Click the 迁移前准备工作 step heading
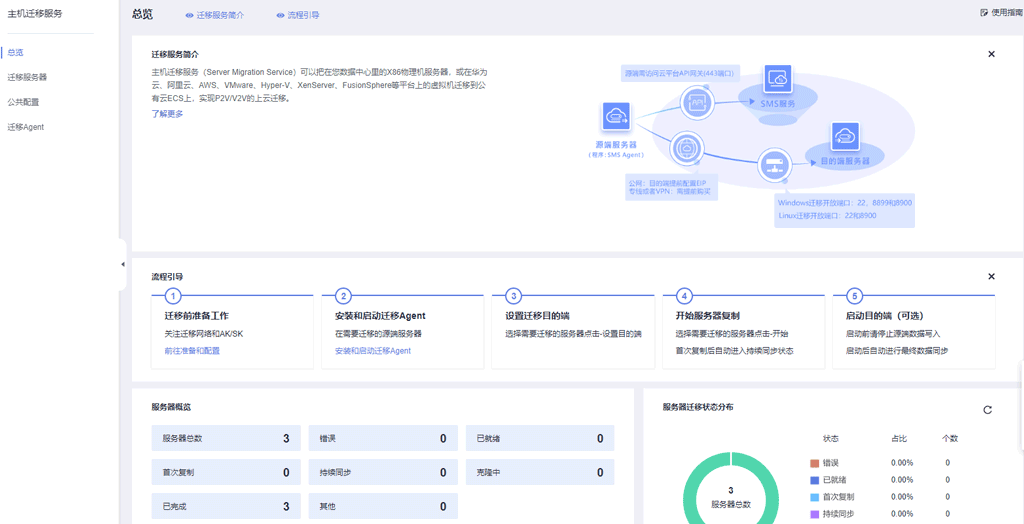Image resolution: width=1024 pixels, height=524 pixels. (x=197, y=316)
